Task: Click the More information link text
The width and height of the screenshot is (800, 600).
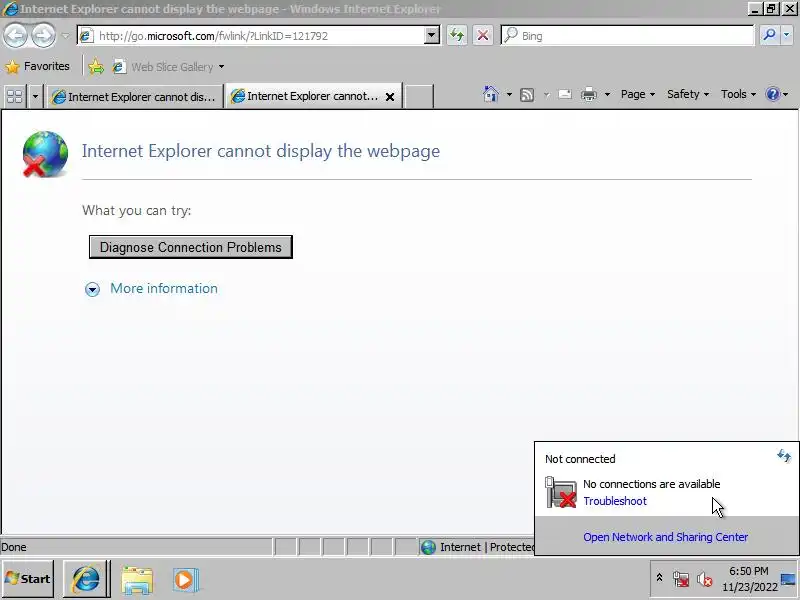Action: click(164, 288)
